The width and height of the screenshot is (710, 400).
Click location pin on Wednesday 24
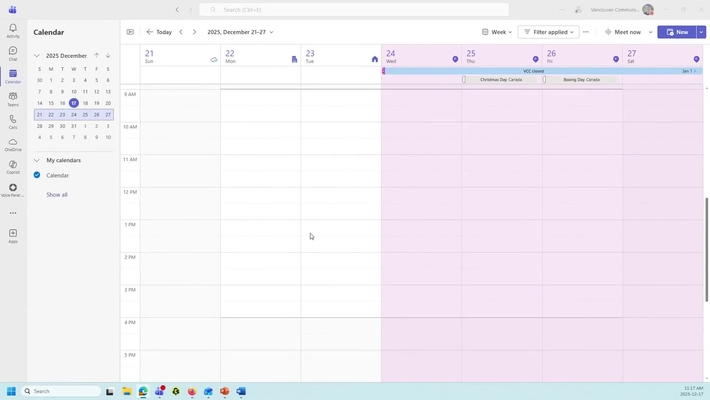pyautogui.click(x=455, y=59)
